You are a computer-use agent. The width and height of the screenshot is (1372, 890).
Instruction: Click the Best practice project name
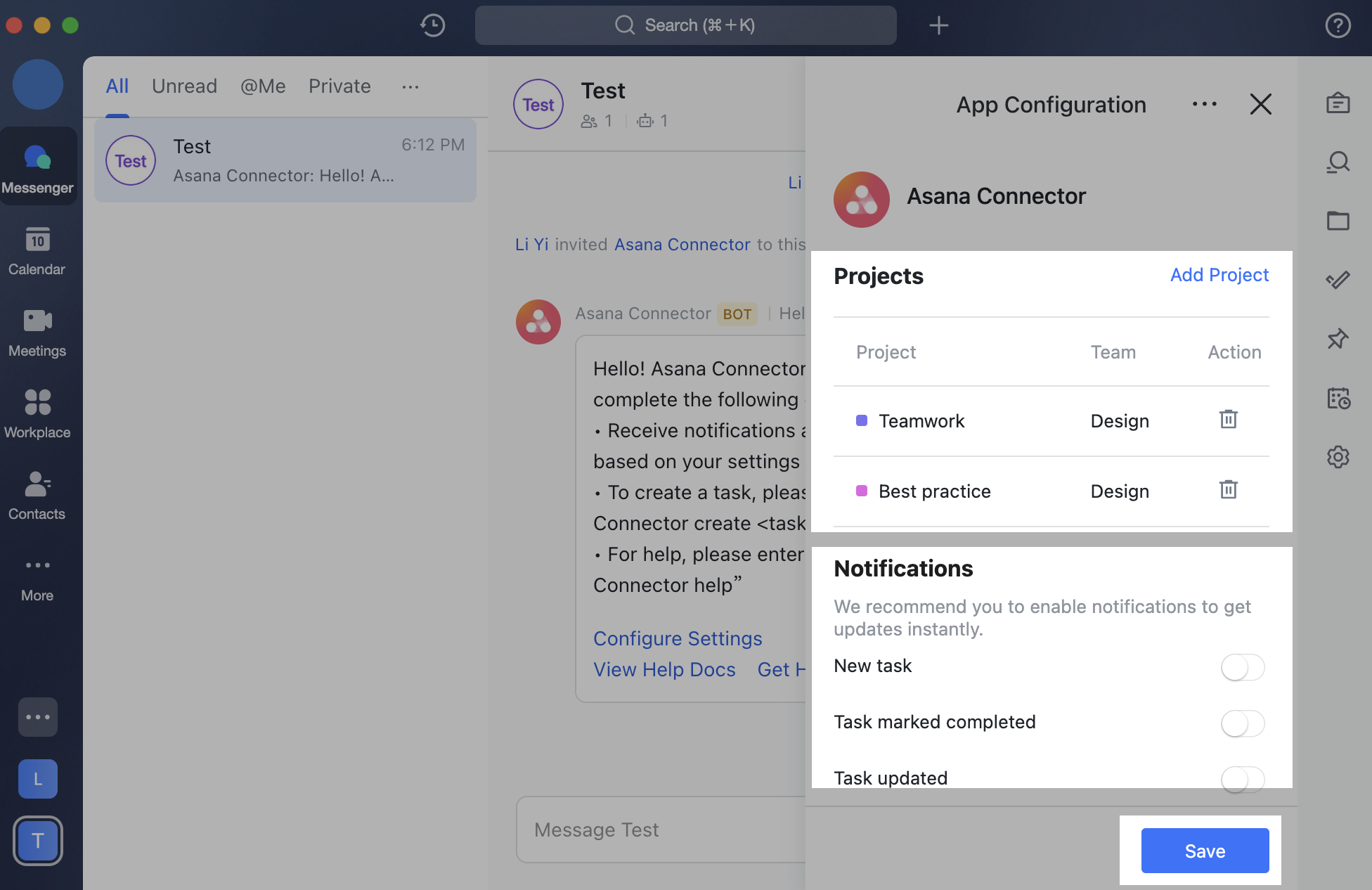pos(935,491)
